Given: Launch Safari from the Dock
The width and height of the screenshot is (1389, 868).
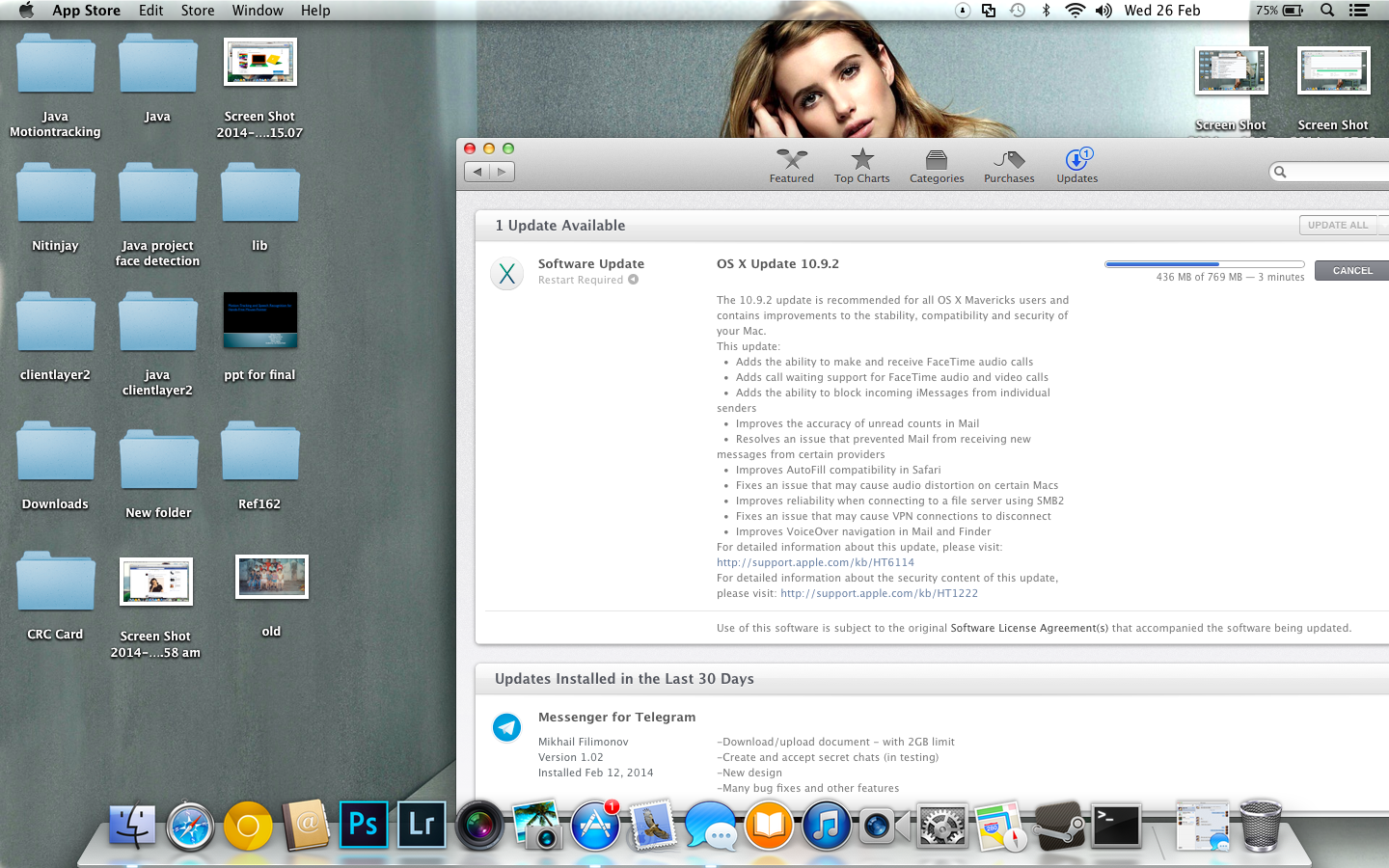Looking at the screenshot, I should point(190,827).
